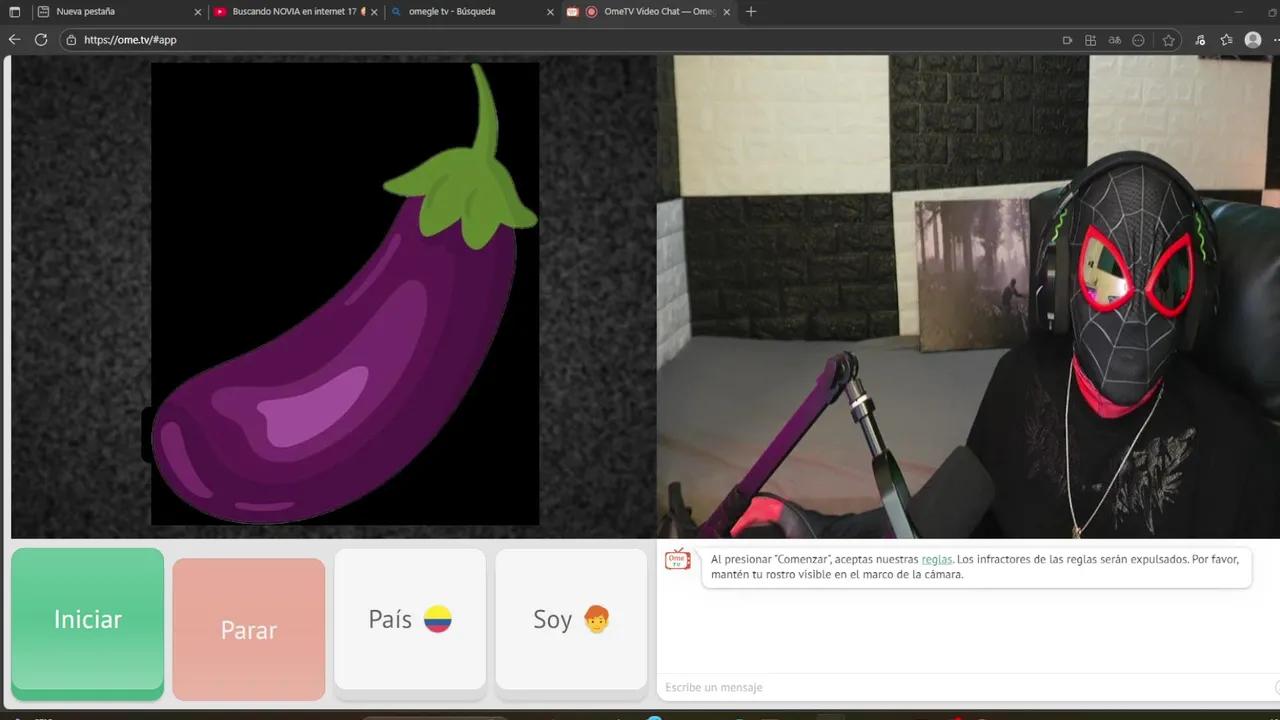Click the boy face emoji icon
The height and width of the screenshot is (720, 1280).
(x=597, y=619)
